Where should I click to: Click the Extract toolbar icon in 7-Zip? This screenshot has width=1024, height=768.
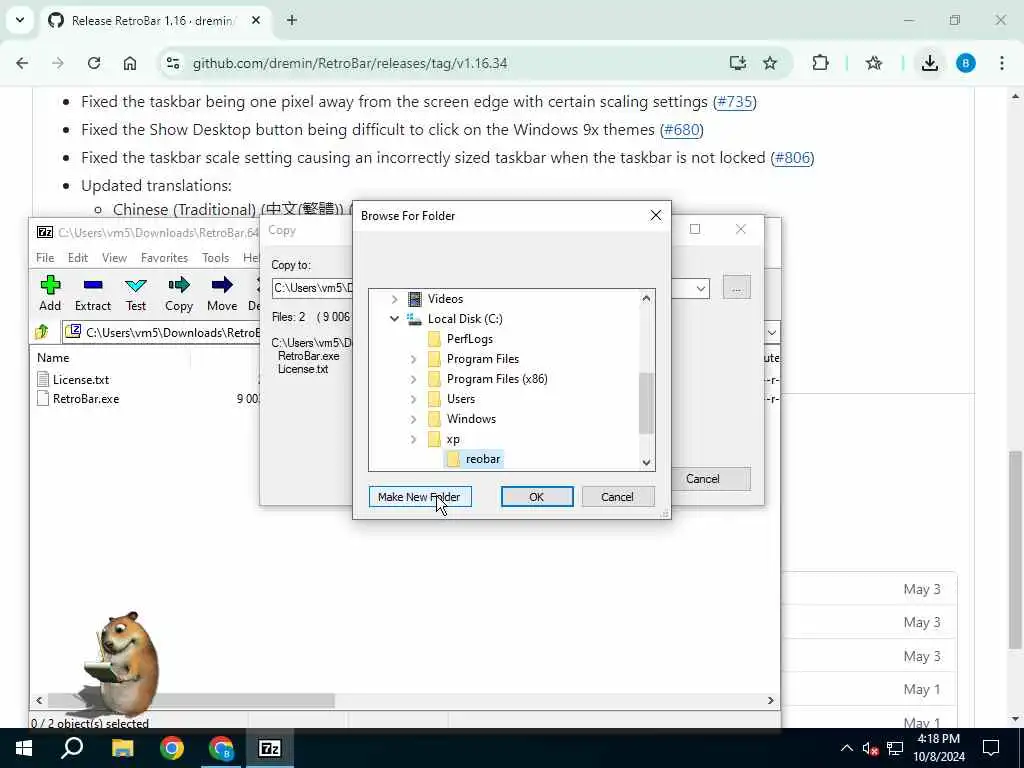(x=93, y=293)
